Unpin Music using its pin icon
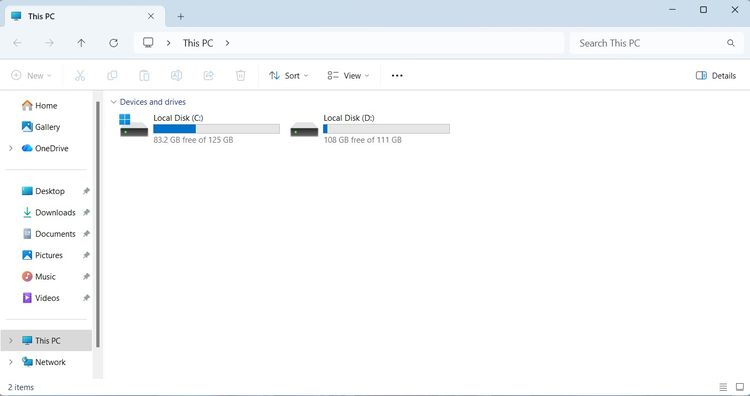This screenshot has width=750, height=396. (x=86, y=276)
